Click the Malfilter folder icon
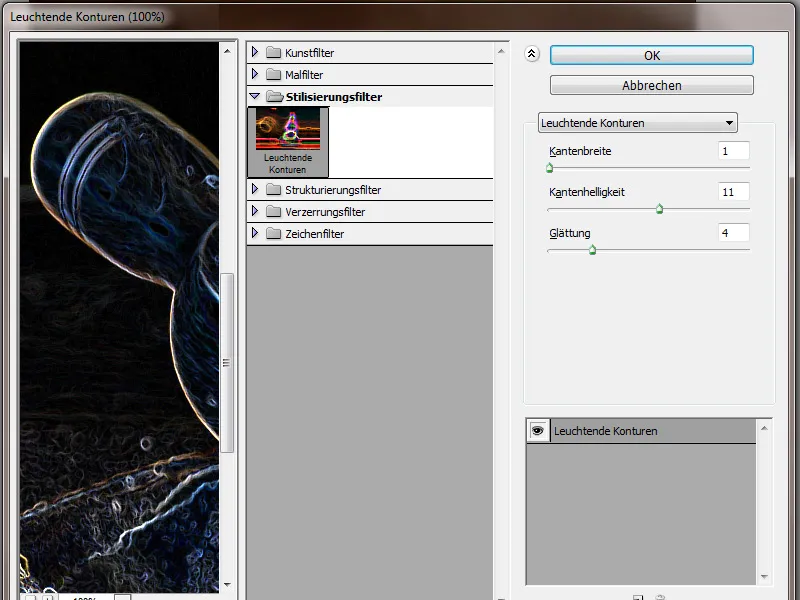The image size is (800, 600). click(273, 74)
